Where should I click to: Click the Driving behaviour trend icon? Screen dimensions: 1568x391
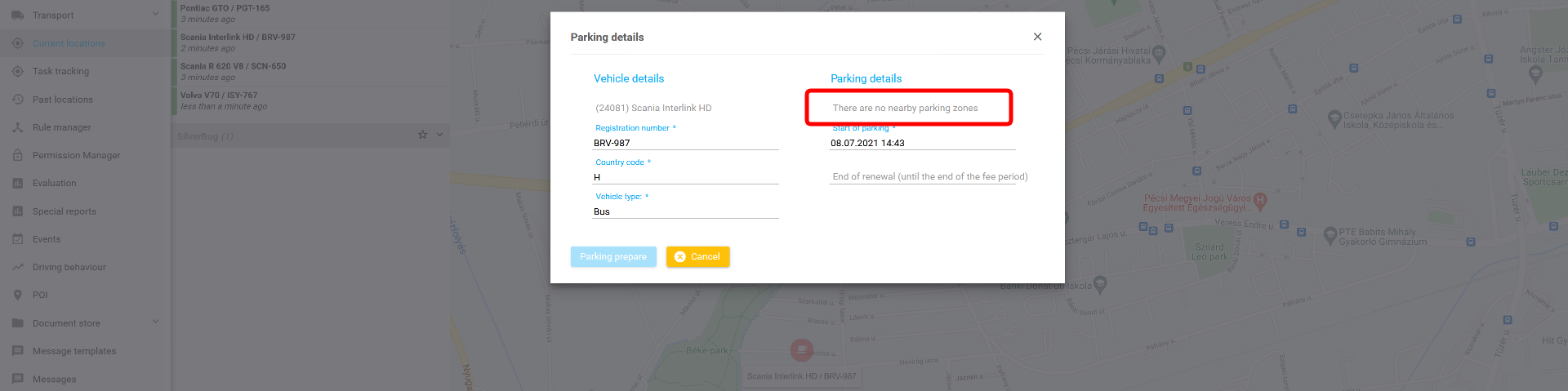point(17,267)
